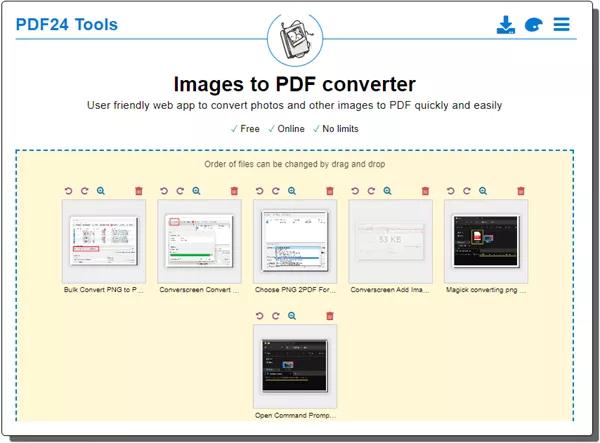
Task: Delete the Converscreen Add Ima image
Action: pyautogui.click(x=426, y=191)
